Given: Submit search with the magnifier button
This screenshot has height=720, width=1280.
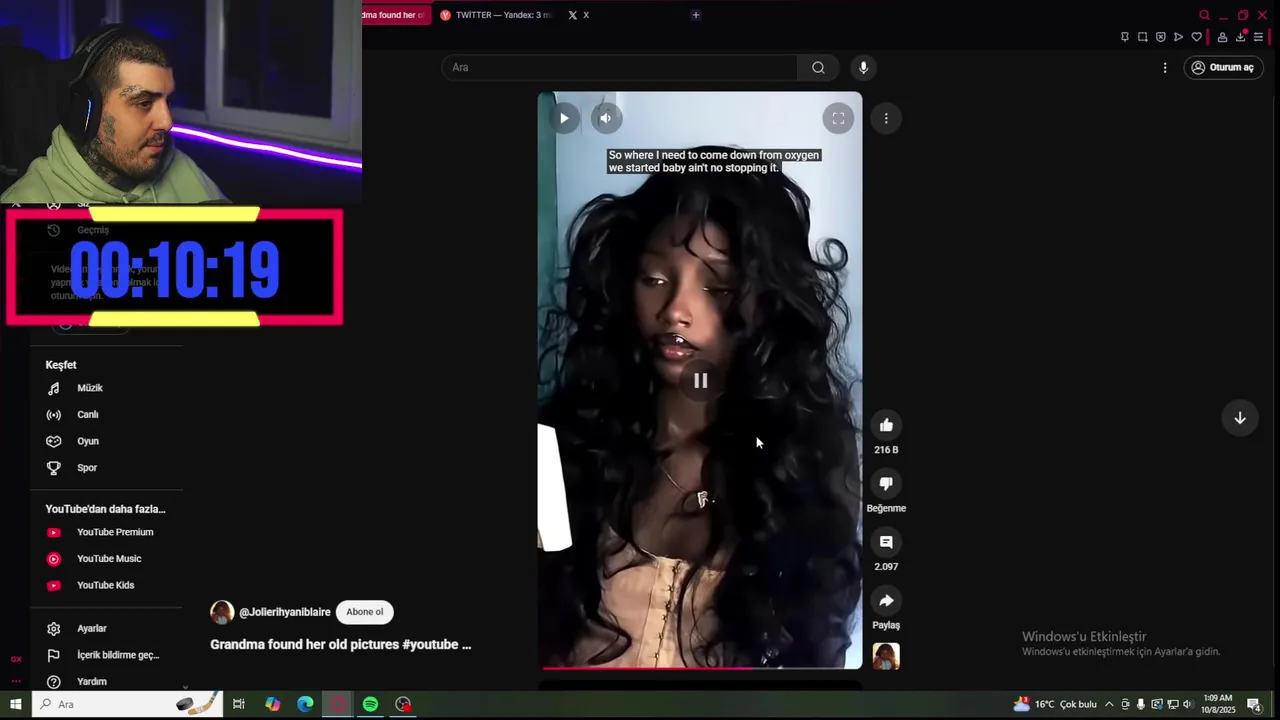Looking at the screenshot, I should (x=818, y=67).
